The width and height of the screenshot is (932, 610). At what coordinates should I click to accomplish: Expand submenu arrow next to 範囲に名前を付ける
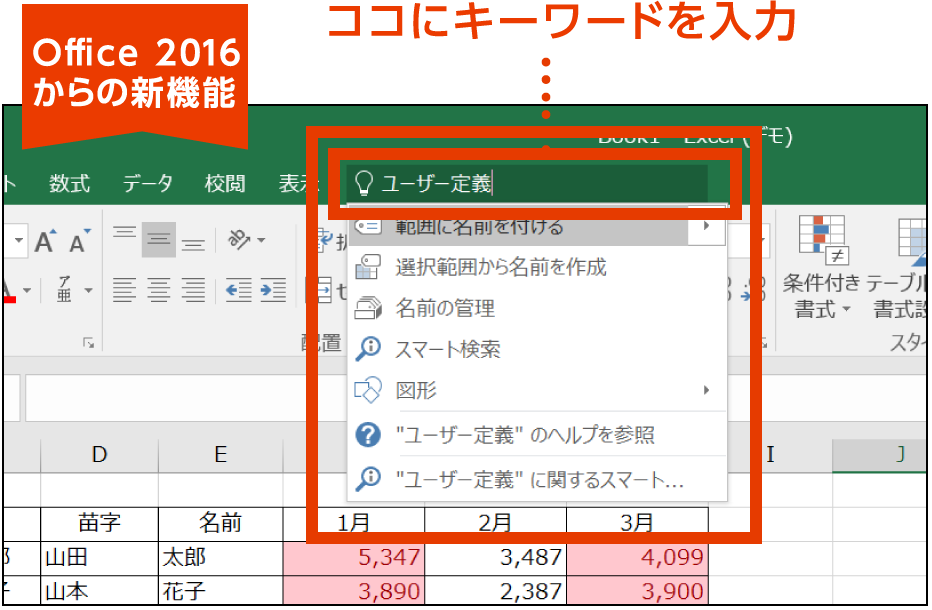coord(706,226)
